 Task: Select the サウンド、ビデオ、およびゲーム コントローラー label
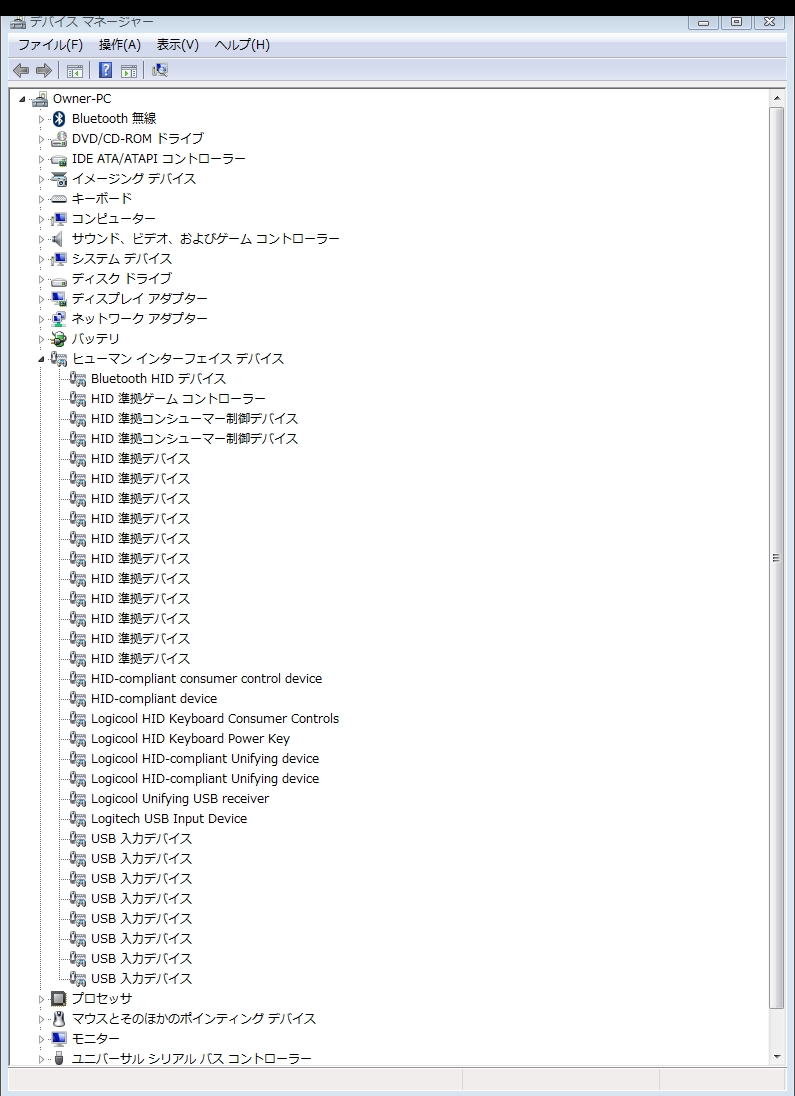206,239
